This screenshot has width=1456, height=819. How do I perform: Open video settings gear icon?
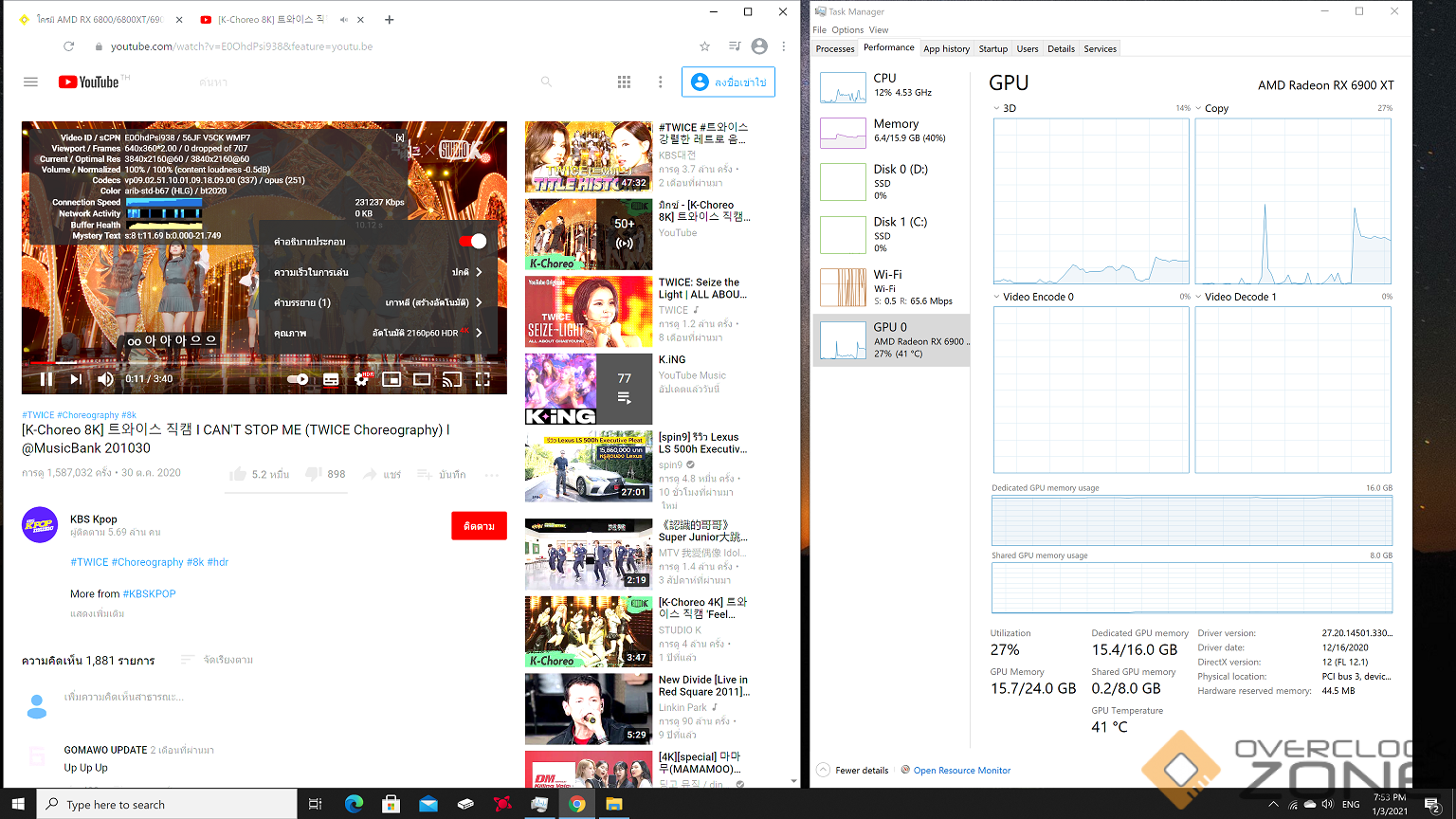[361, 379]
